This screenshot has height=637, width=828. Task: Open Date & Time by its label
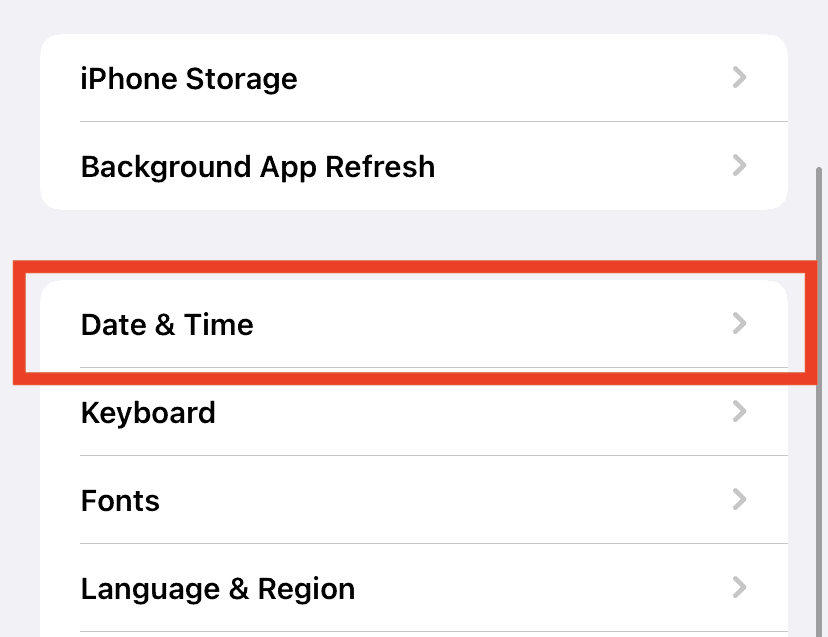(x=167, y=325)
